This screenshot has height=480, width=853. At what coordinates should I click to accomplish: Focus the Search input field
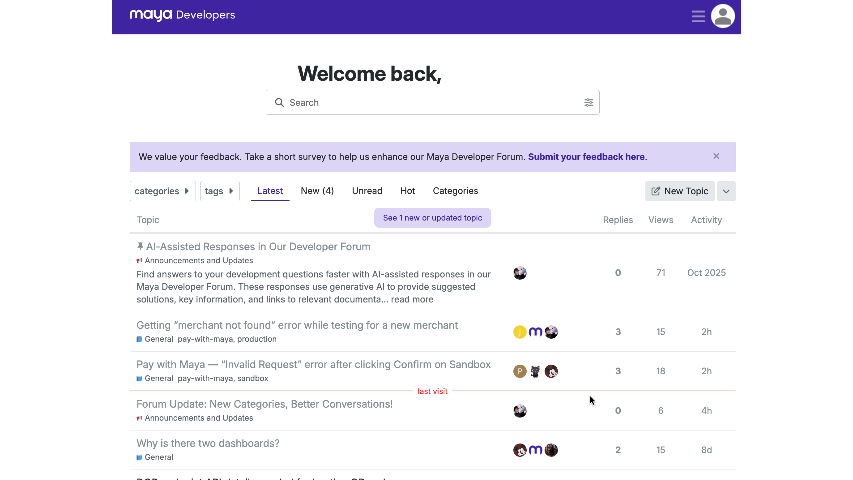432,103
